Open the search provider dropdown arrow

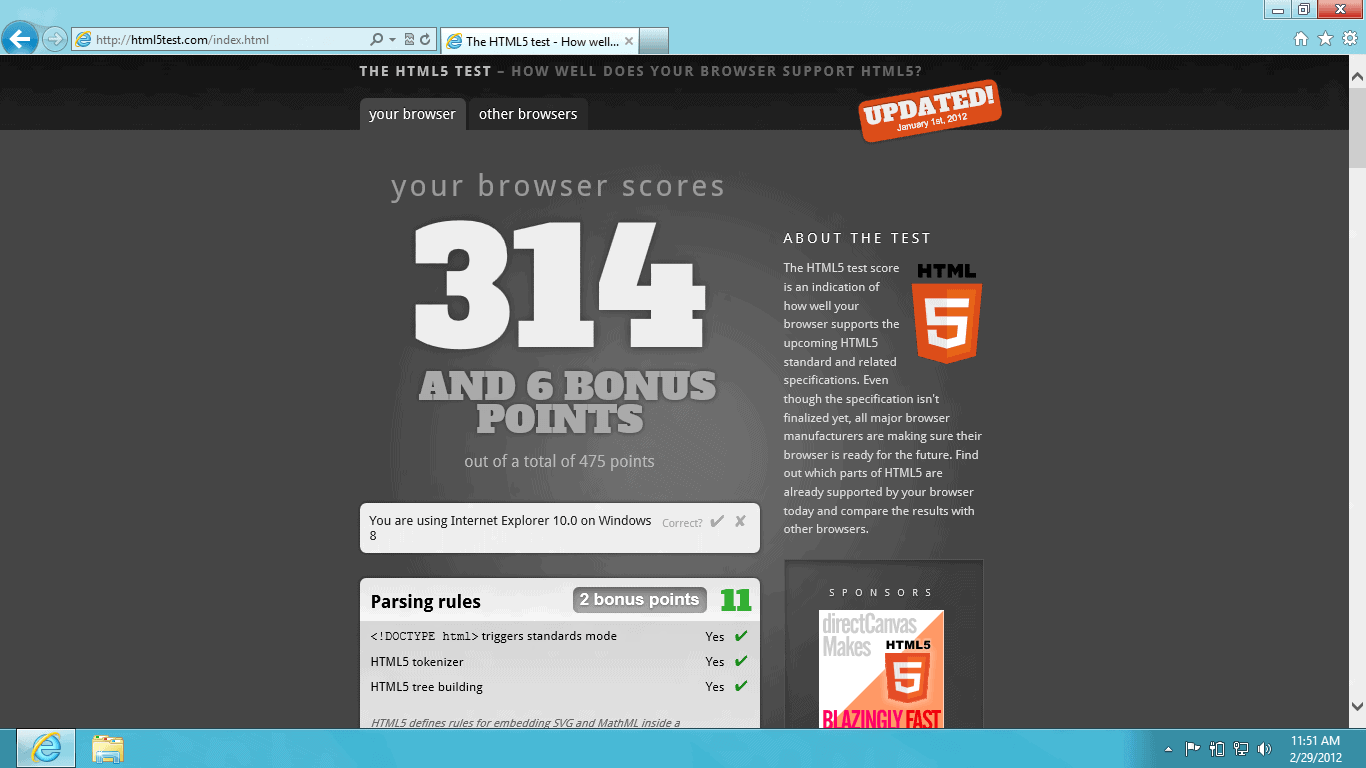point(393,40)
